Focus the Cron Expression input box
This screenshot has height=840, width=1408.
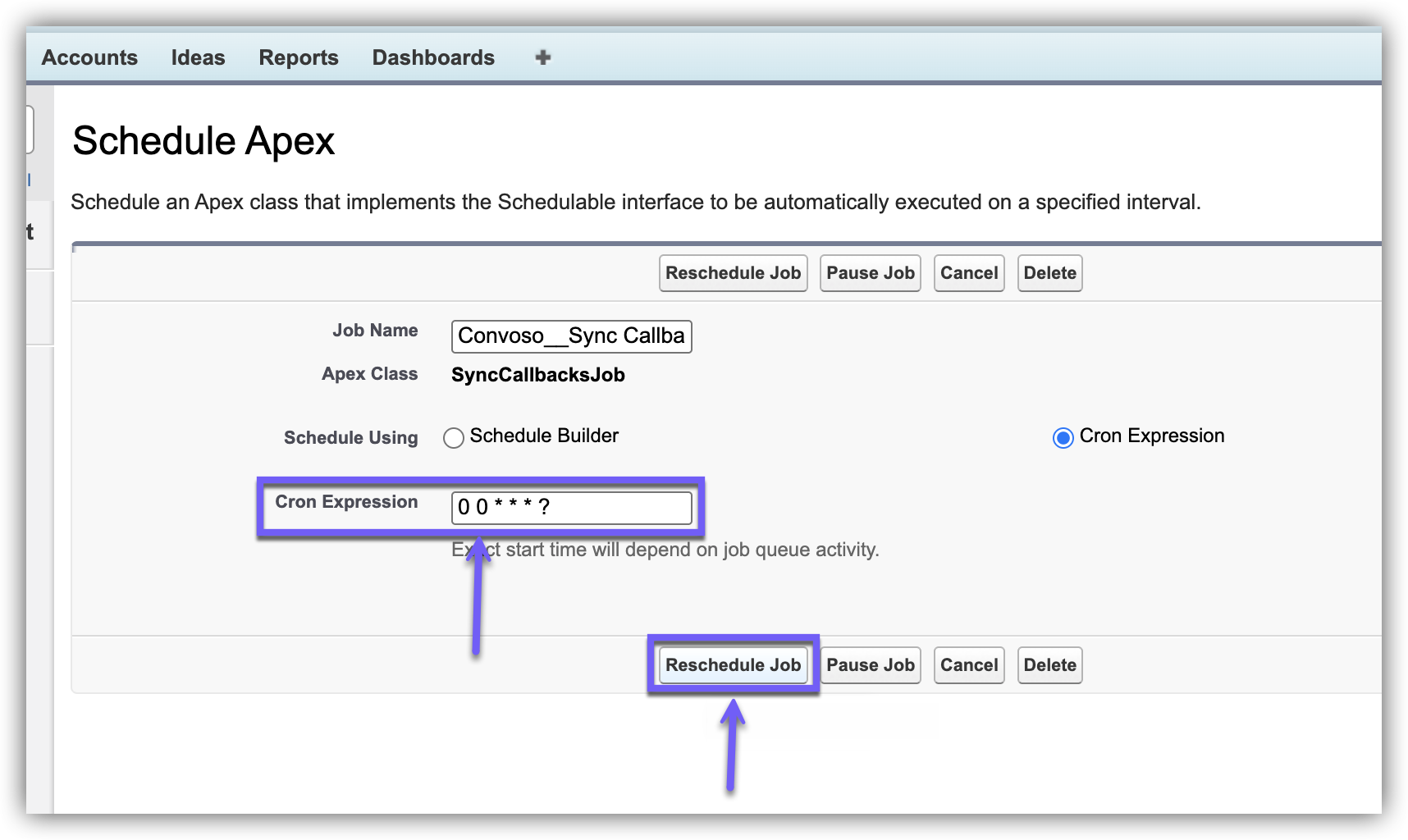[571, 508]
